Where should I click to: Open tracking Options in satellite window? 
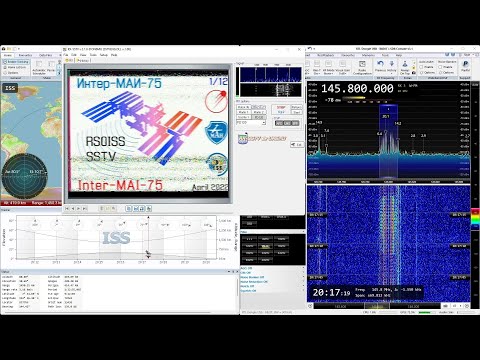pyautogui.click(x=11, y=72)
